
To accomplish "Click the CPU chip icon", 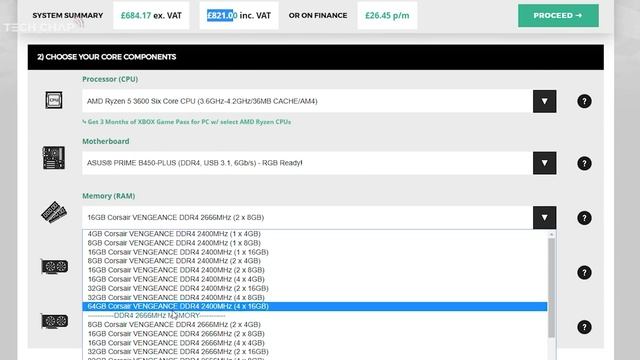I will (54, 100).
